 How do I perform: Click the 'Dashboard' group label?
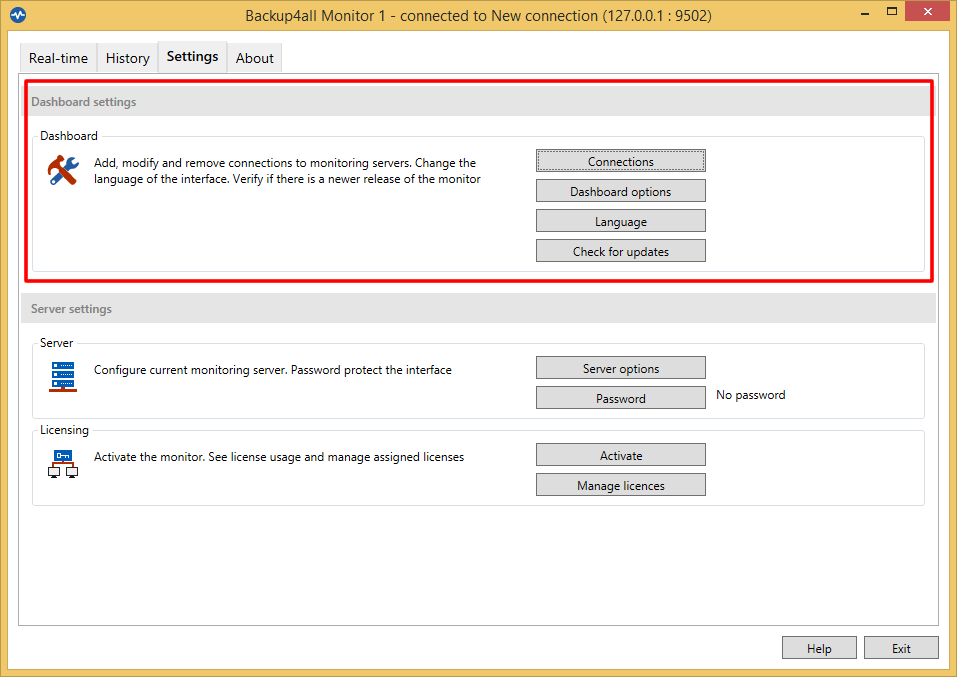click(x=68, y=136)
